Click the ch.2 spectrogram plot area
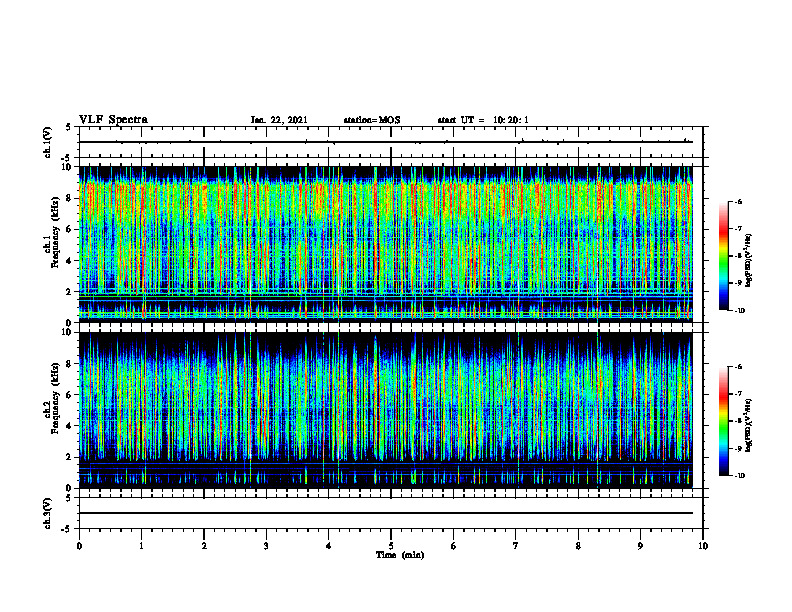Screen dimensions: 792x612 point(386,410)
